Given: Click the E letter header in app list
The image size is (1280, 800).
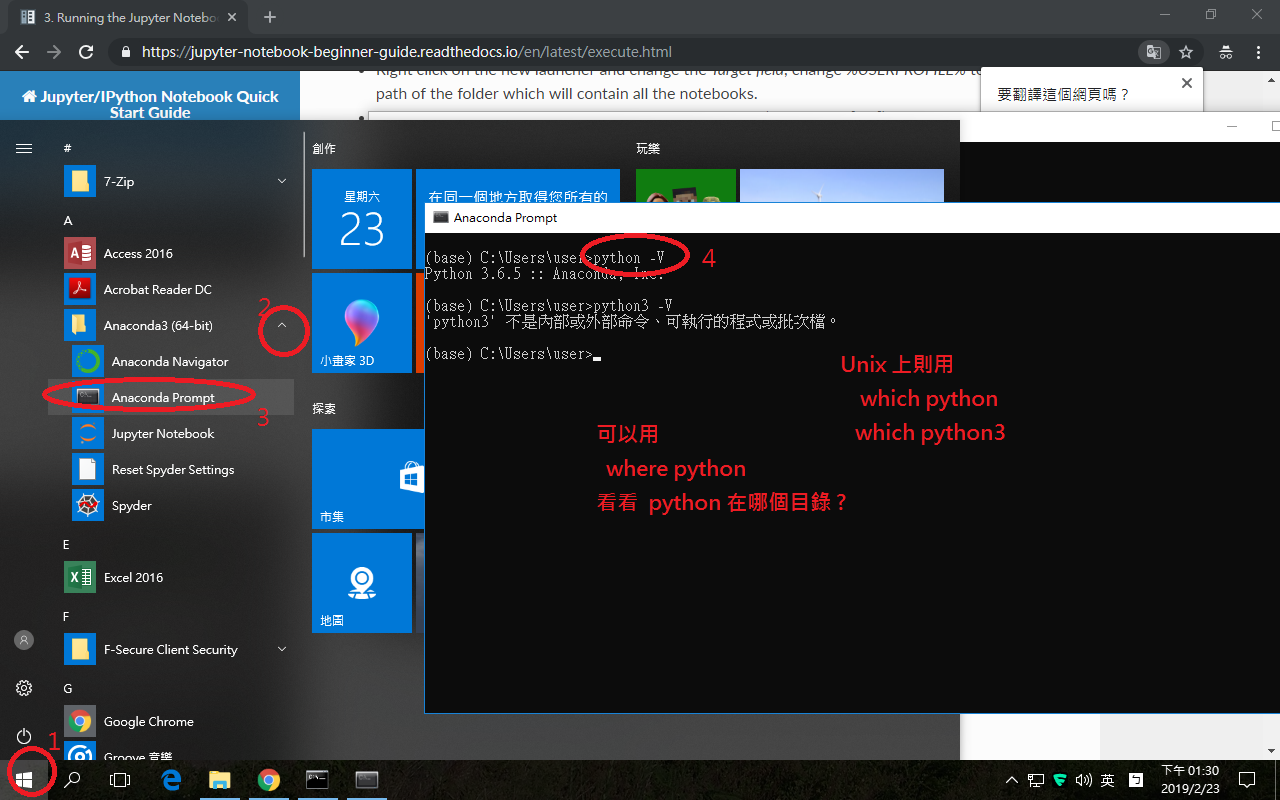Looking at the screenshot, I should (x=66, y=544).
